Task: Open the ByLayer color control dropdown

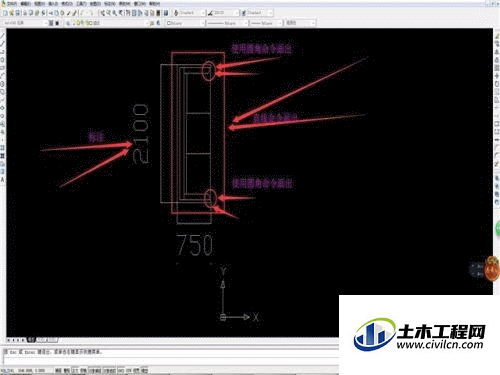Action: coord(185,23)
